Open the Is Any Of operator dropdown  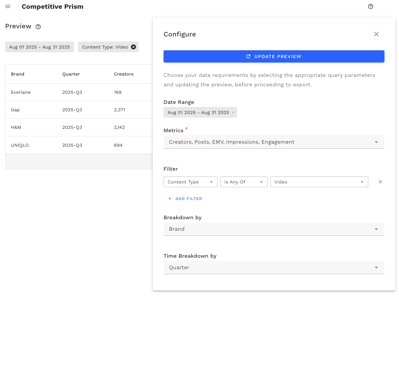(244, 182)
